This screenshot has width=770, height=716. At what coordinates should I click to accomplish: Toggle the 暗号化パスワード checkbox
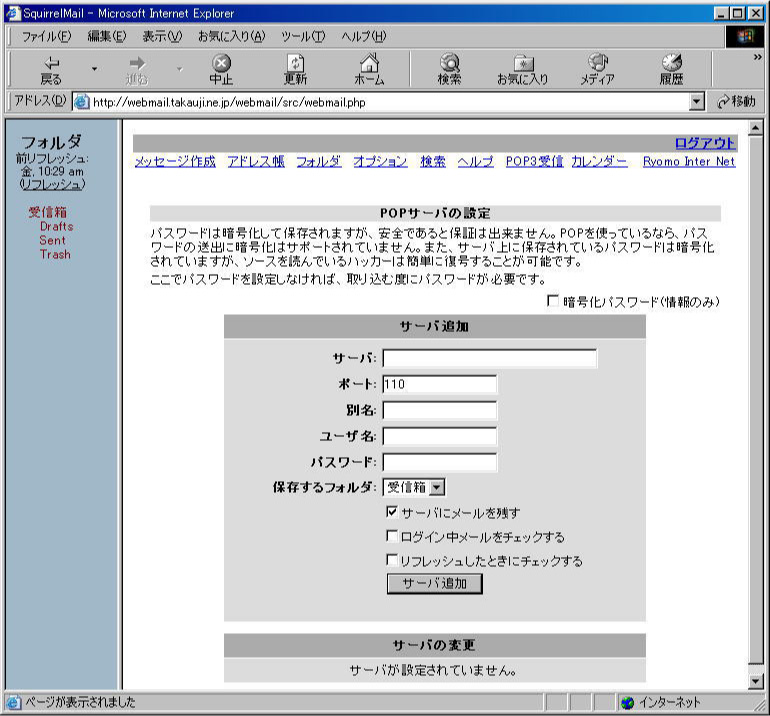(552, 301)
